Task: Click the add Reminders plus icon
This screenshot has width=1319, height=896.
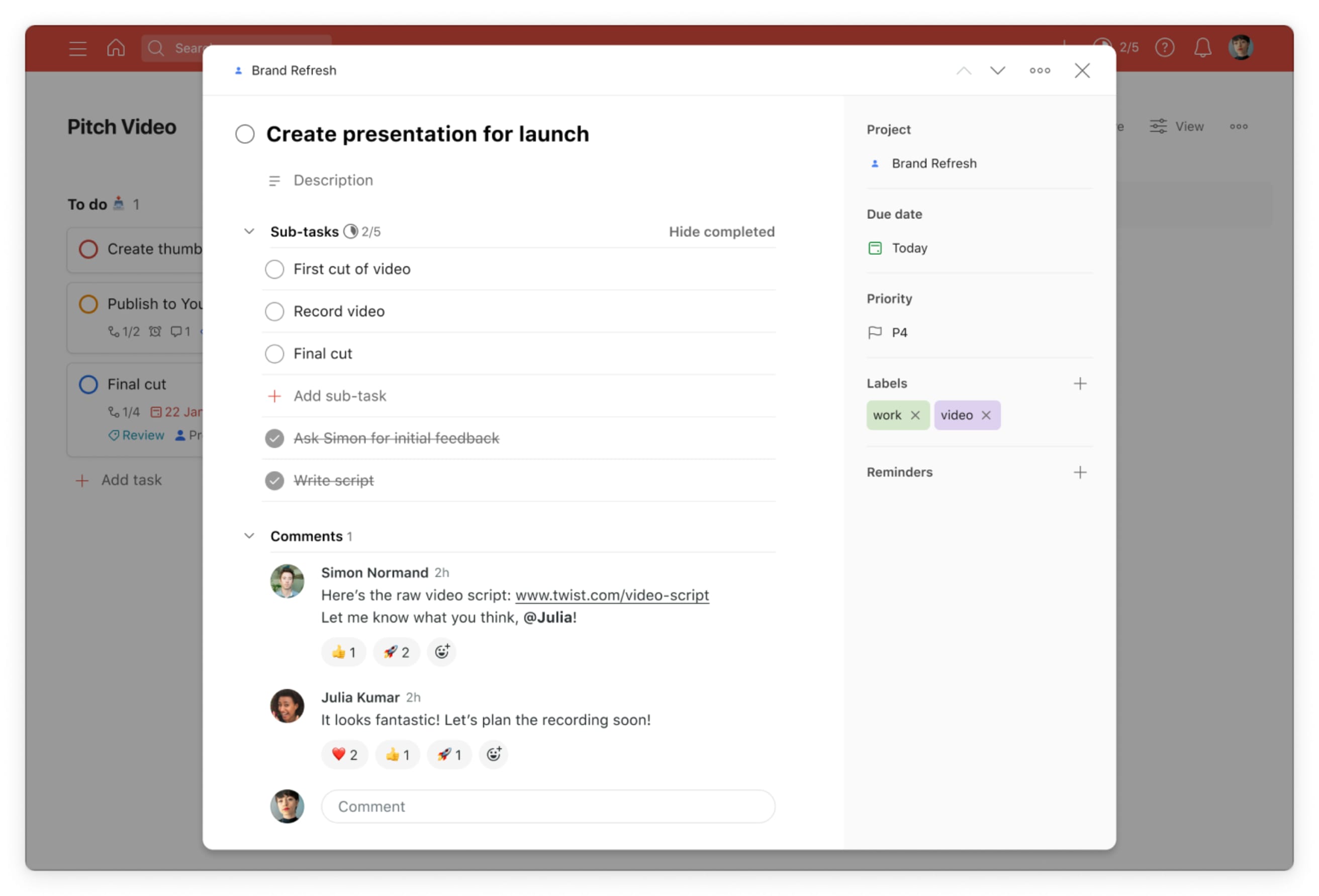Action: (1078, 472)
